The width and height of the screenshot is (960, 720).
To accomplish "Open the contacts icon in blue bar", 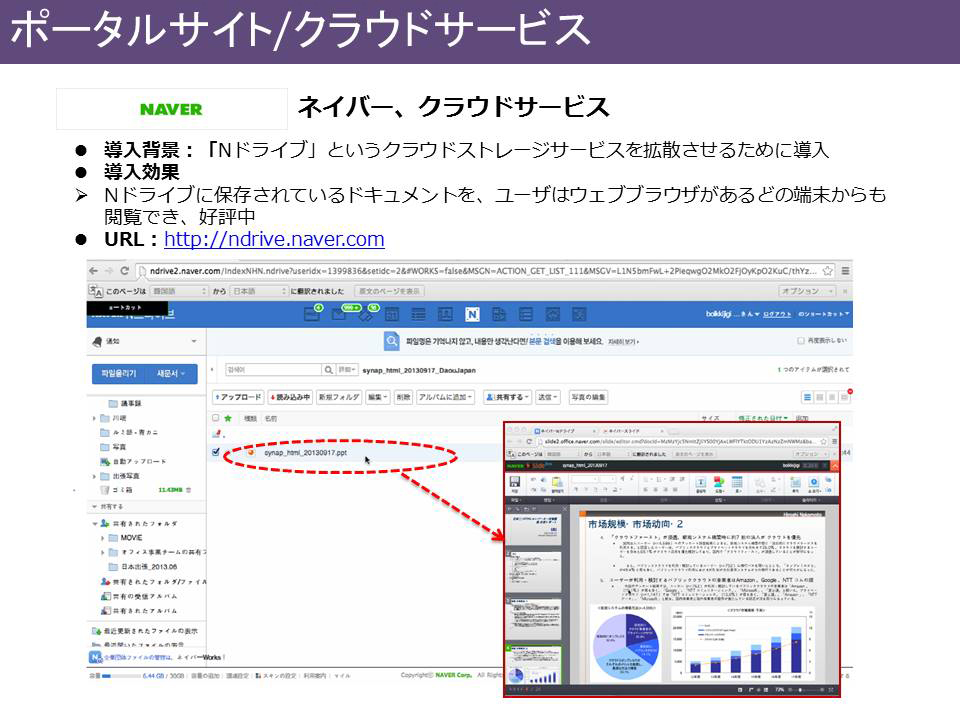I will 445,315.
